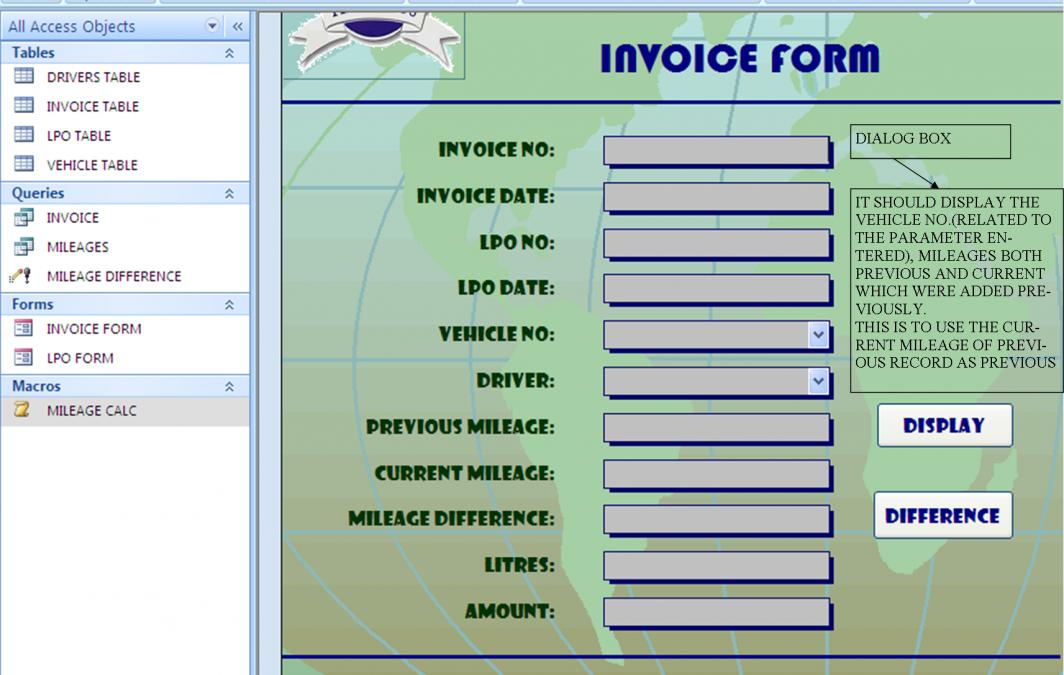The height and width of the screenshot is (675, 1064).
Task: Click the MILEAGE DIFFERENCE update query icon
Action: point(20,275)
